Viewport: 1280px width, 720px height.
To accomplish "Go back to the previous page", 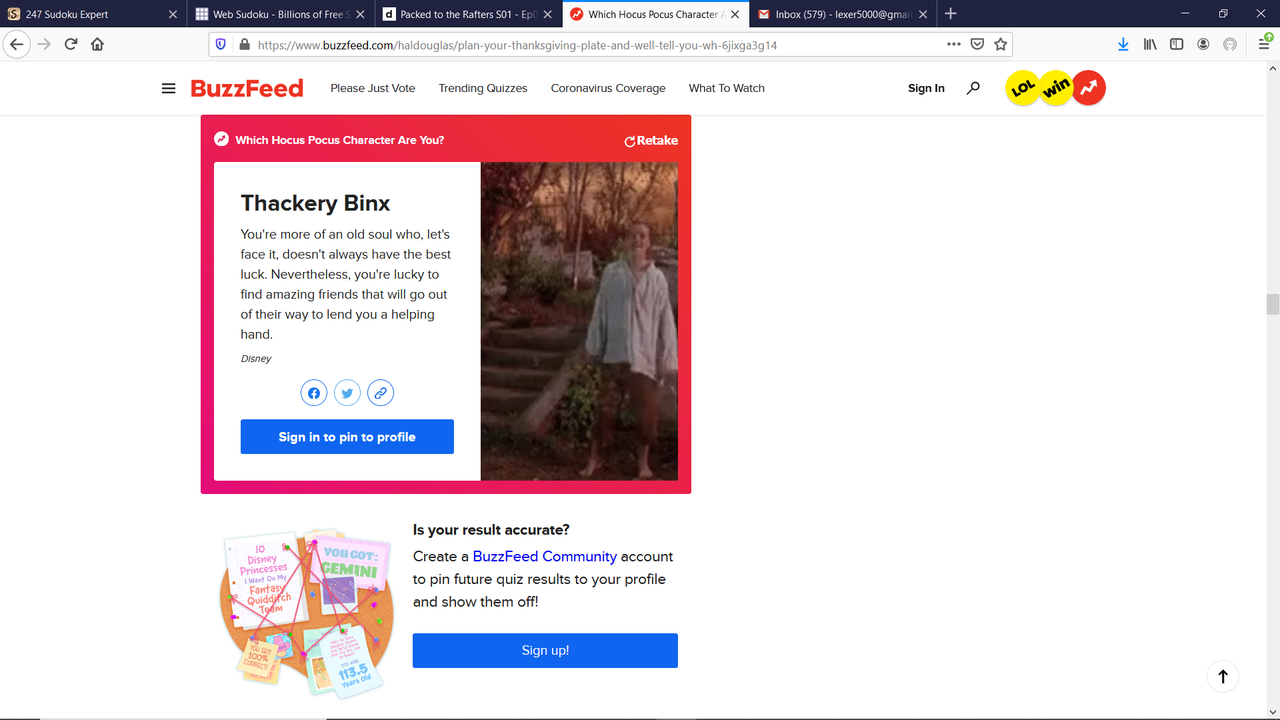I will click(16, 44).
